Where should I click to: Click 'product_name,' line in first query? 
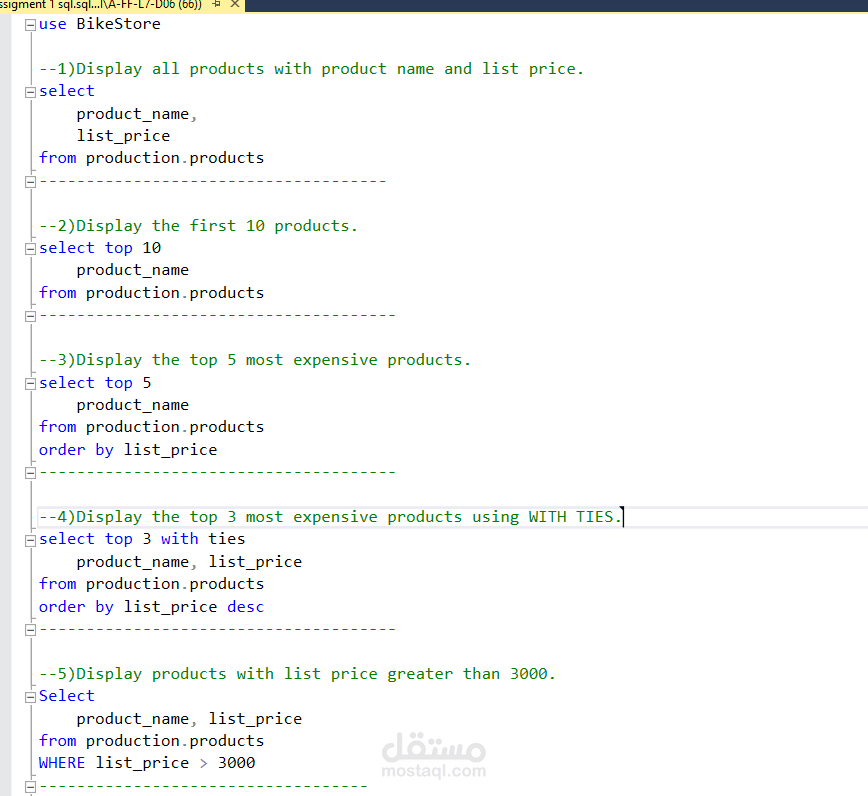point(137,114)
